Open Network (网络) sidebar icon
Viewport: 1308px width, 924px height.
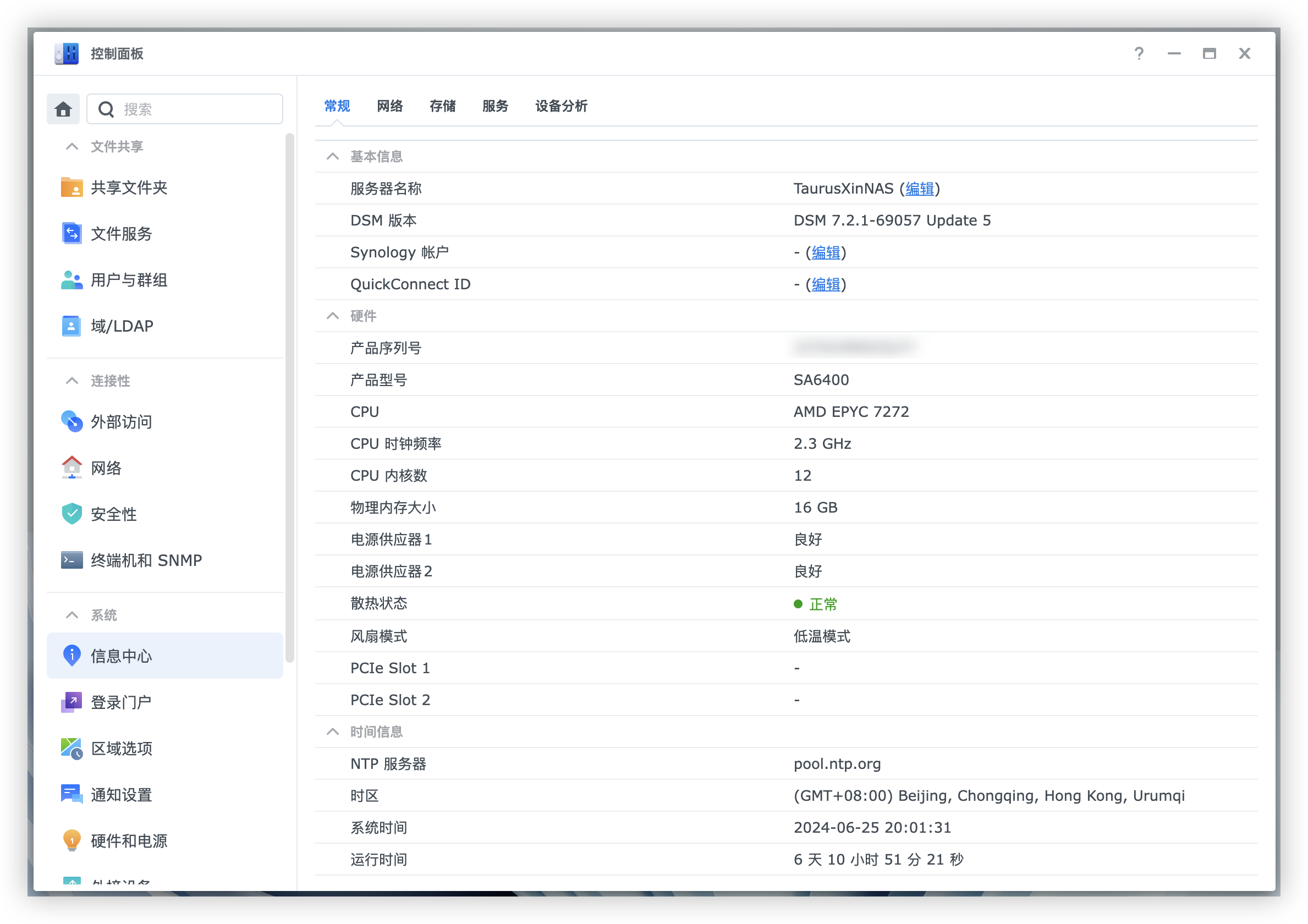coord(72,468)
